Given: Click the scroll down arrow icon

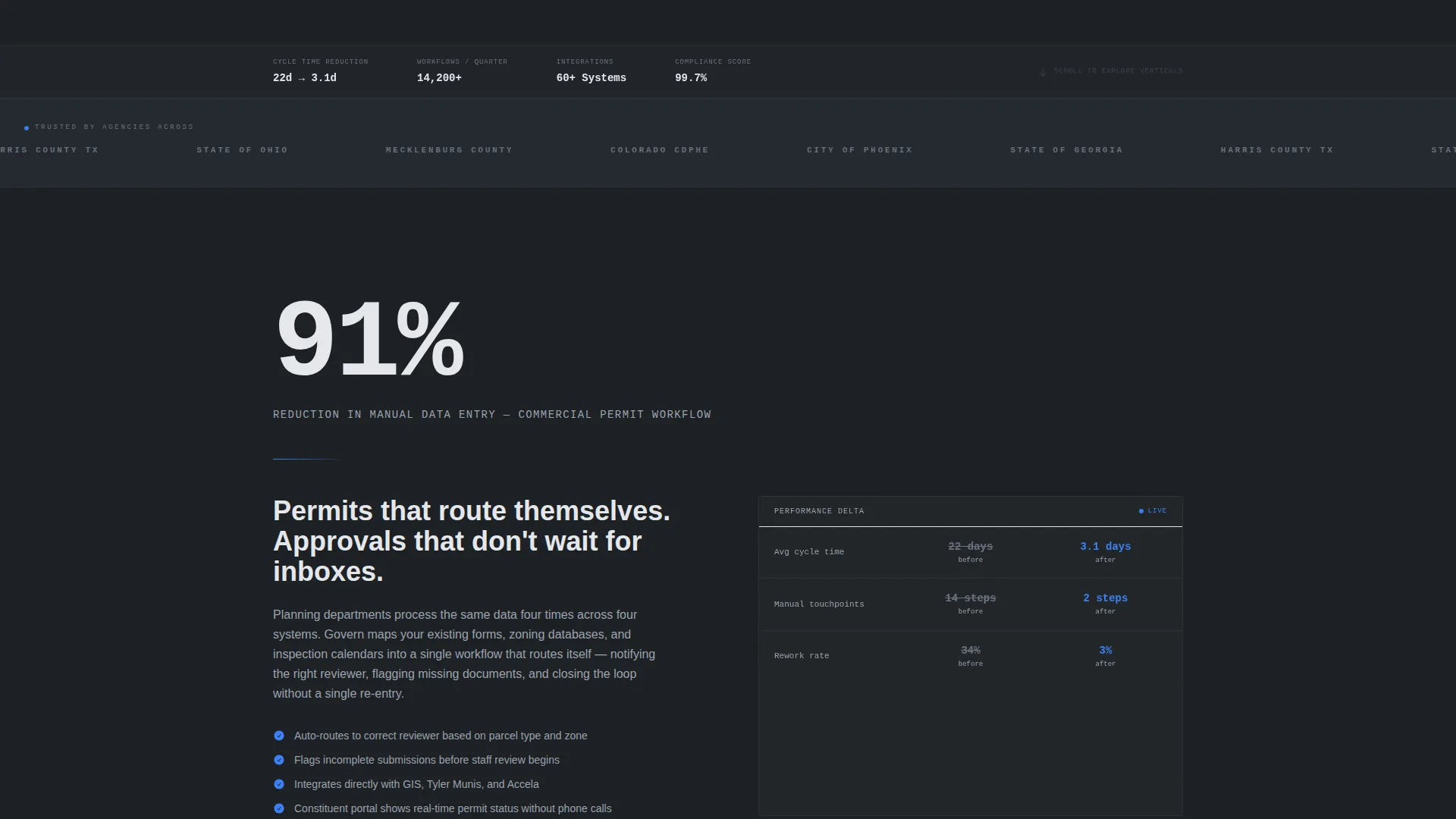Looking at the screenshot, I should coord(1043,72).
